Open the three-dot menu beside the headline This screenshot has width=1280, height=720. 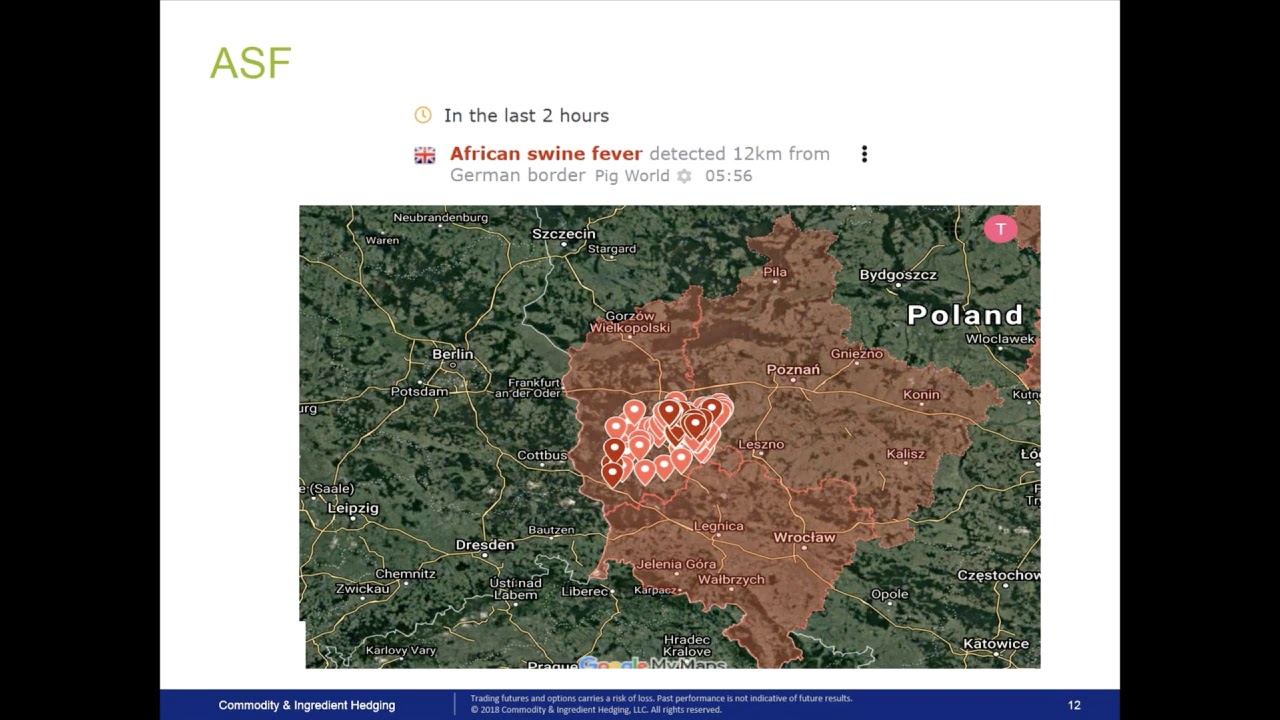pos(864,154)
